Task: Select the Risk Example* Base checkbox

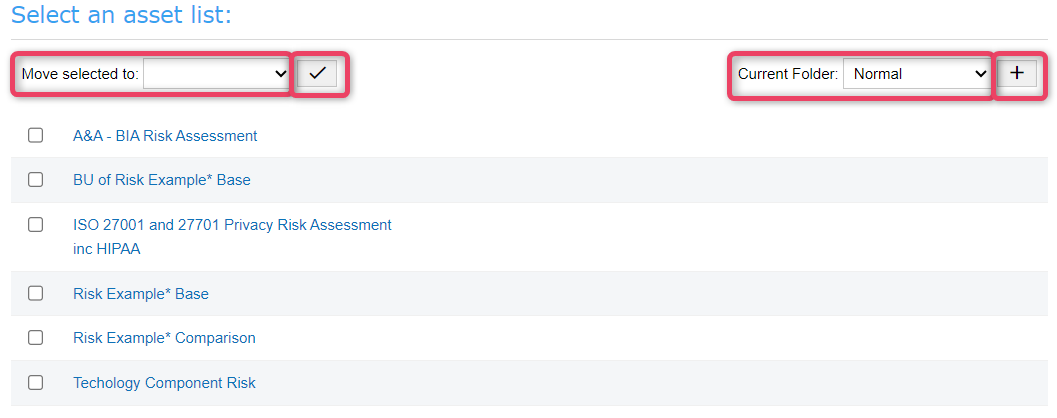Action: coord(35,293)
